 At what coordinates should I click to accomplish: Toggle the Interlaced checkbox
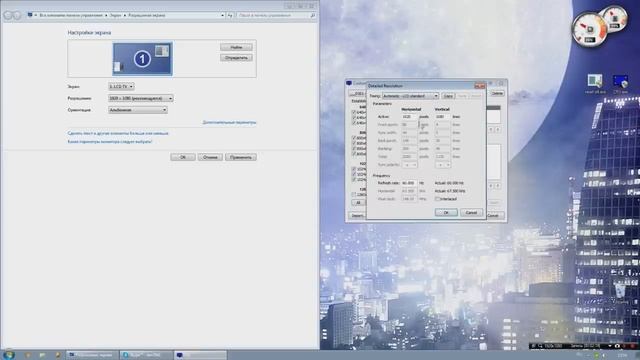[437, 199]
